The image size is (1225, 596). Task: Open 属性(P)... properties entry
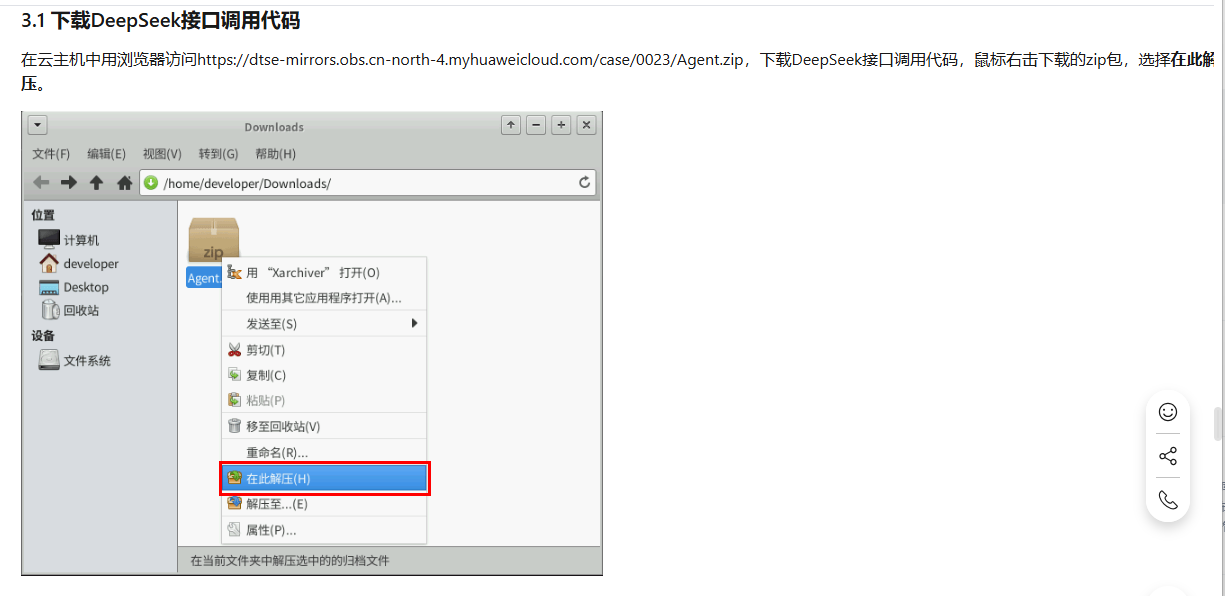324,530
